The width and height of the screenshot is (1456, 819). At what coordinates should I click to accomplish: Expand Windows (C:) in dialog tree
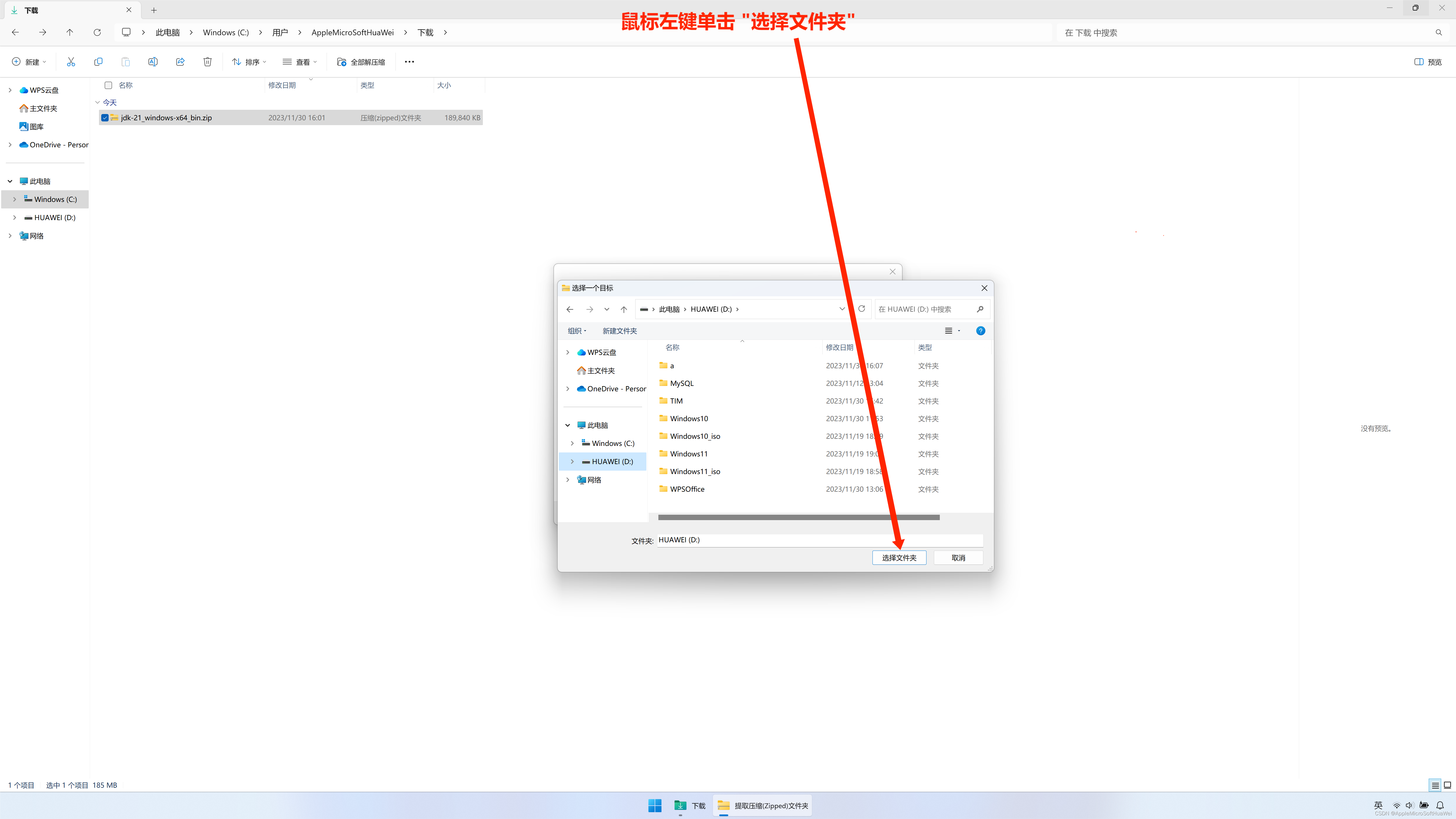point(572,443)
